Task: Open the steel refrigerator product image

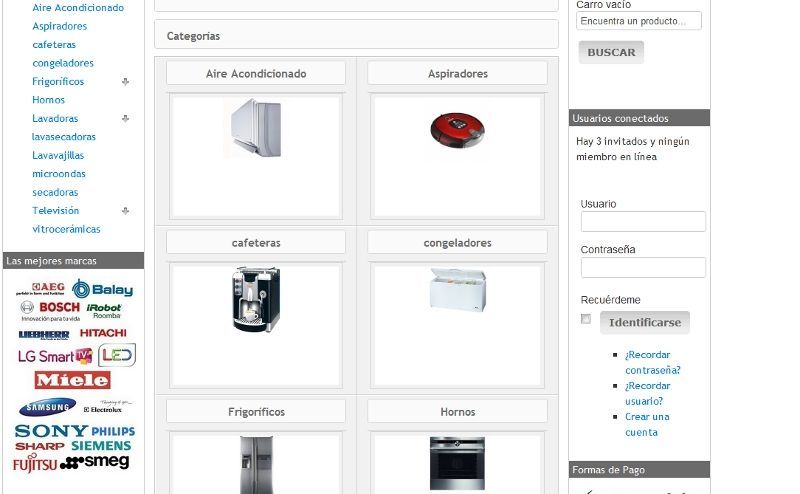Action: point(256,464)
